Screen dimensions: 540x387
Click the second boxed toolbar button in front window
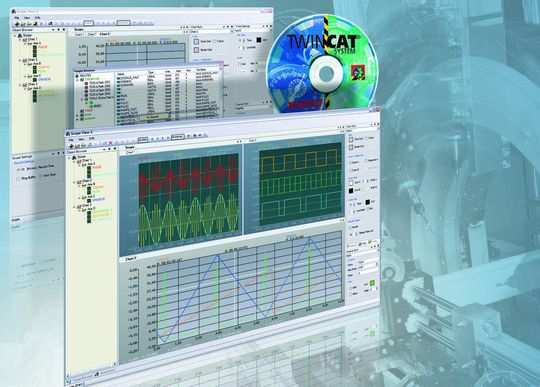click(x=177, y=137)
